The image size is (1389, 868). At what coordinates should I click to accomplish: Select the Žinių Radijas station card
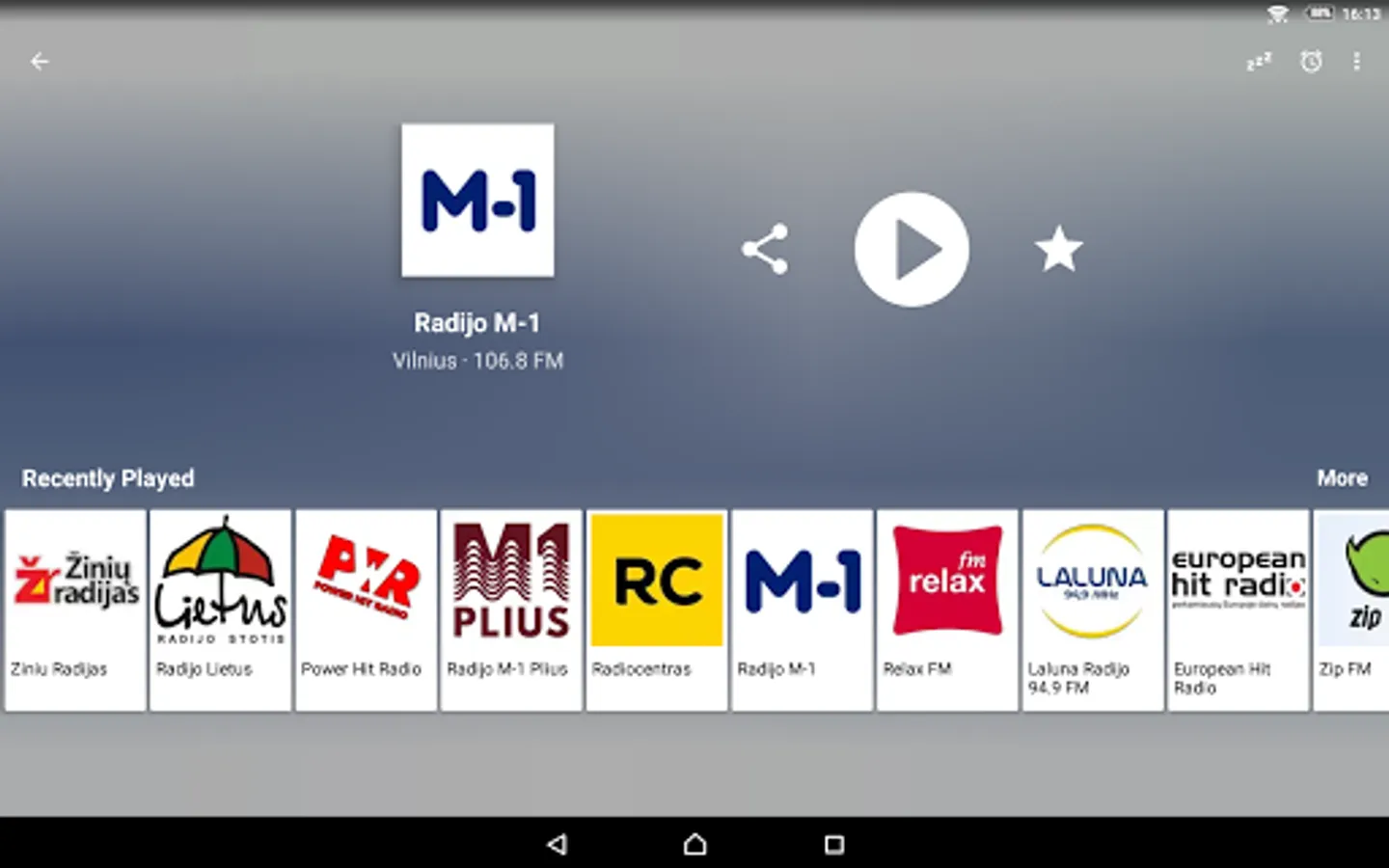[x=75, y=610]
